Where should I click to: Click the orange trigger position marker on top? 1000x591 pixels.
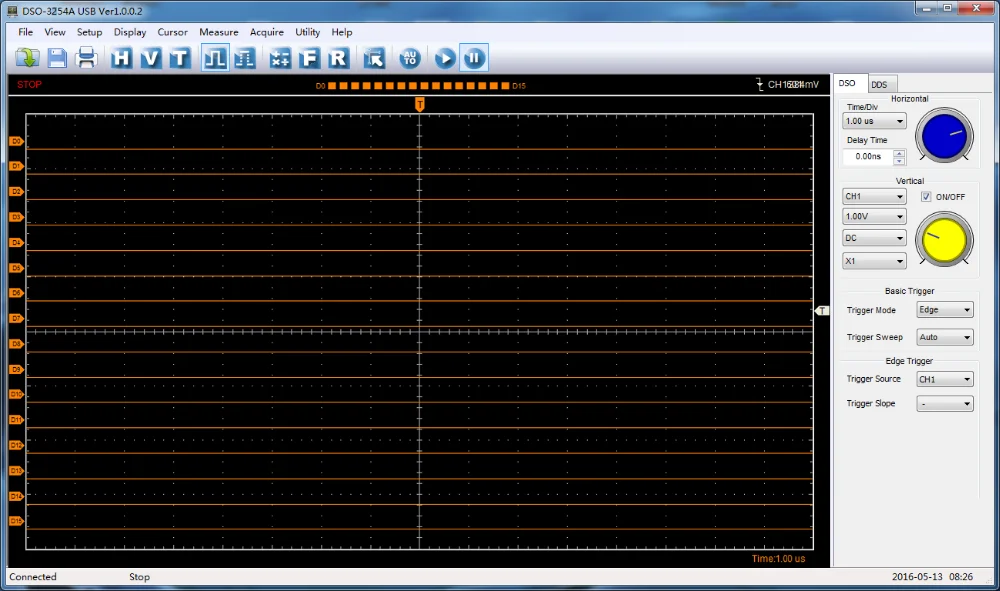[x=420, y=105]
